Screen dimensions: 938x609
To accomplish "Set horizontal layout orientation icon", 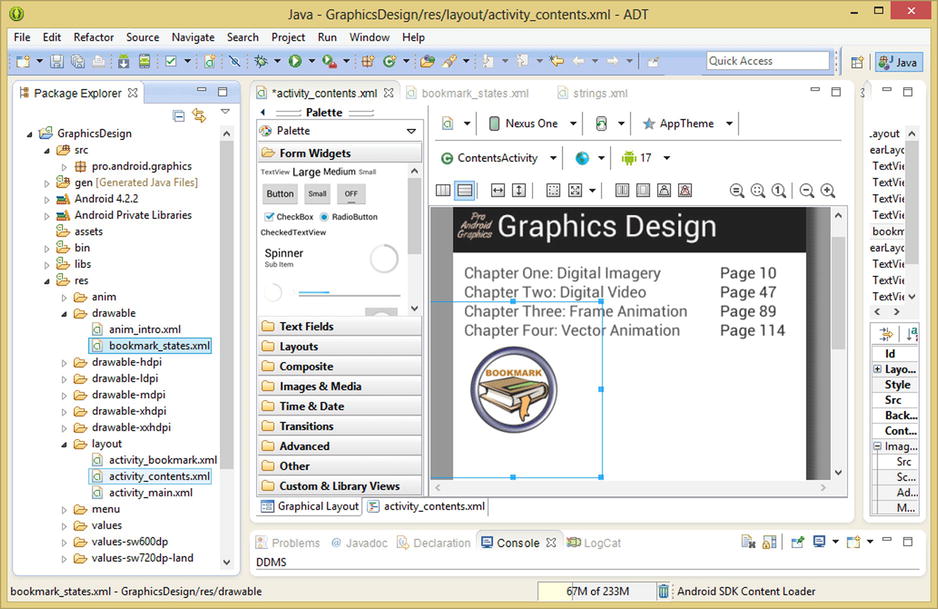I will (443, 190).
